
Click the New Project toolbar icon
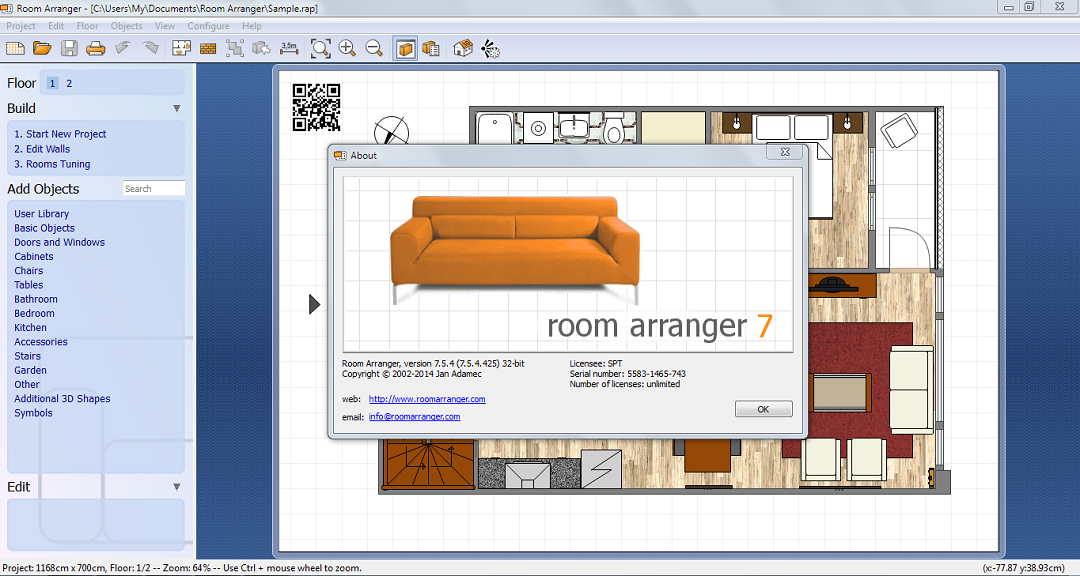click(x=15, y=48)
